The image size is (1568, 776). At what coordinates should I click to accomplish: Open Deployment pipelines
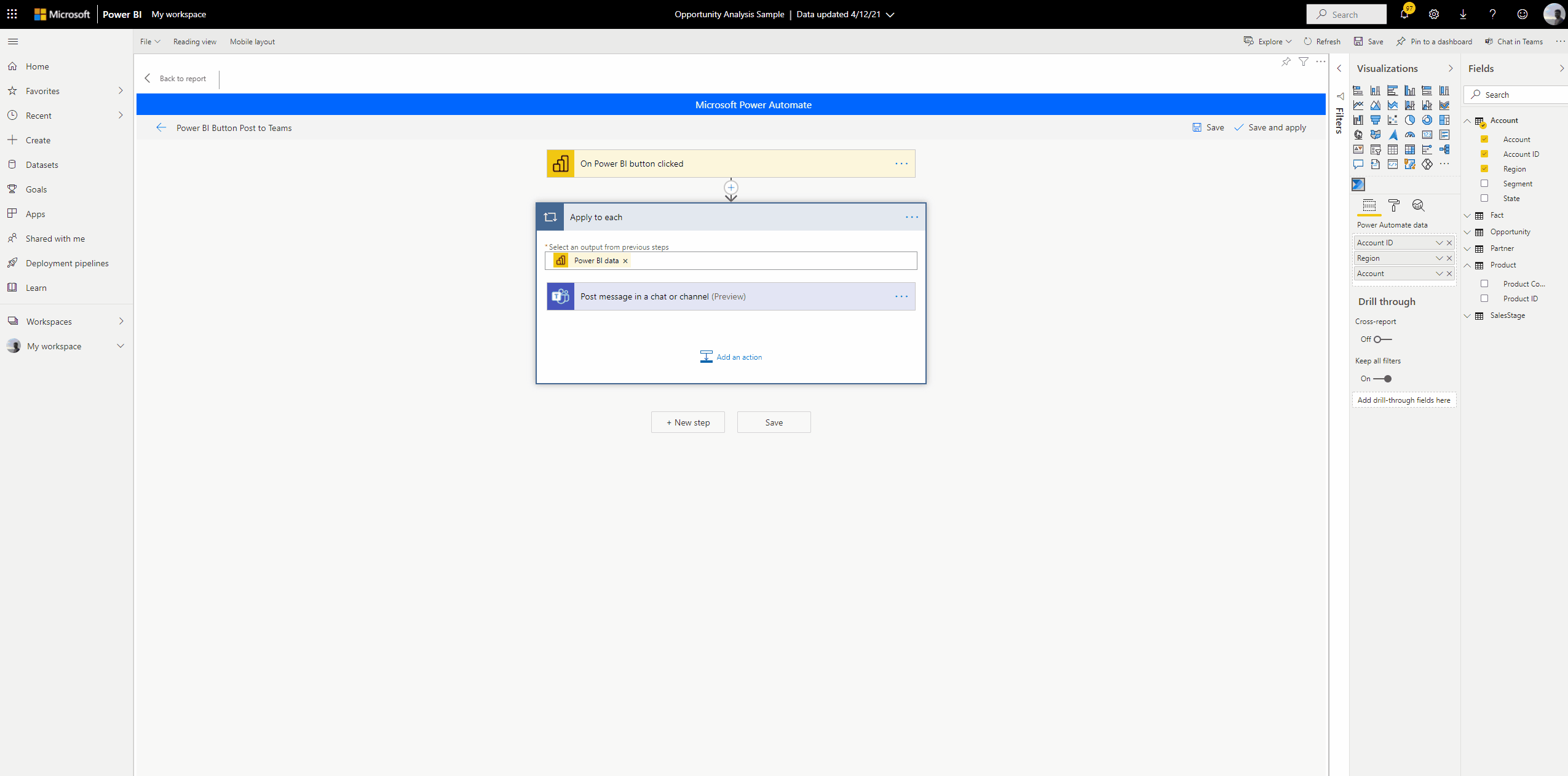(x=66, y=263)
